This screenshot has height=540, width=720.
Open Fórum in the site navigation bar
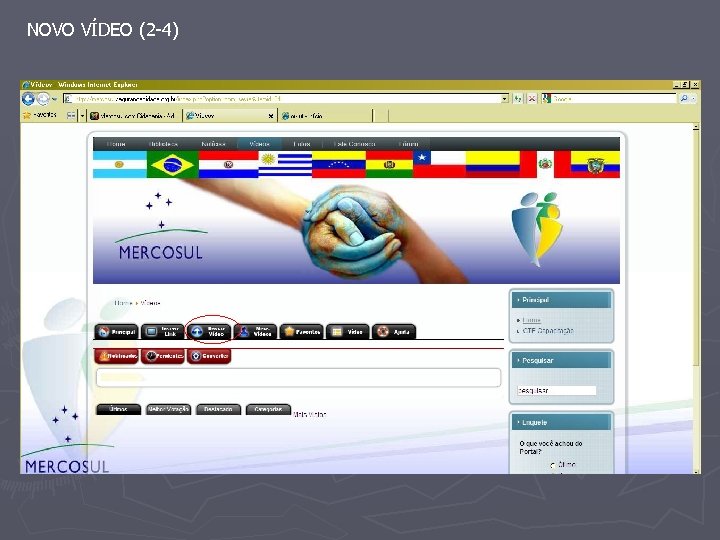408,144
